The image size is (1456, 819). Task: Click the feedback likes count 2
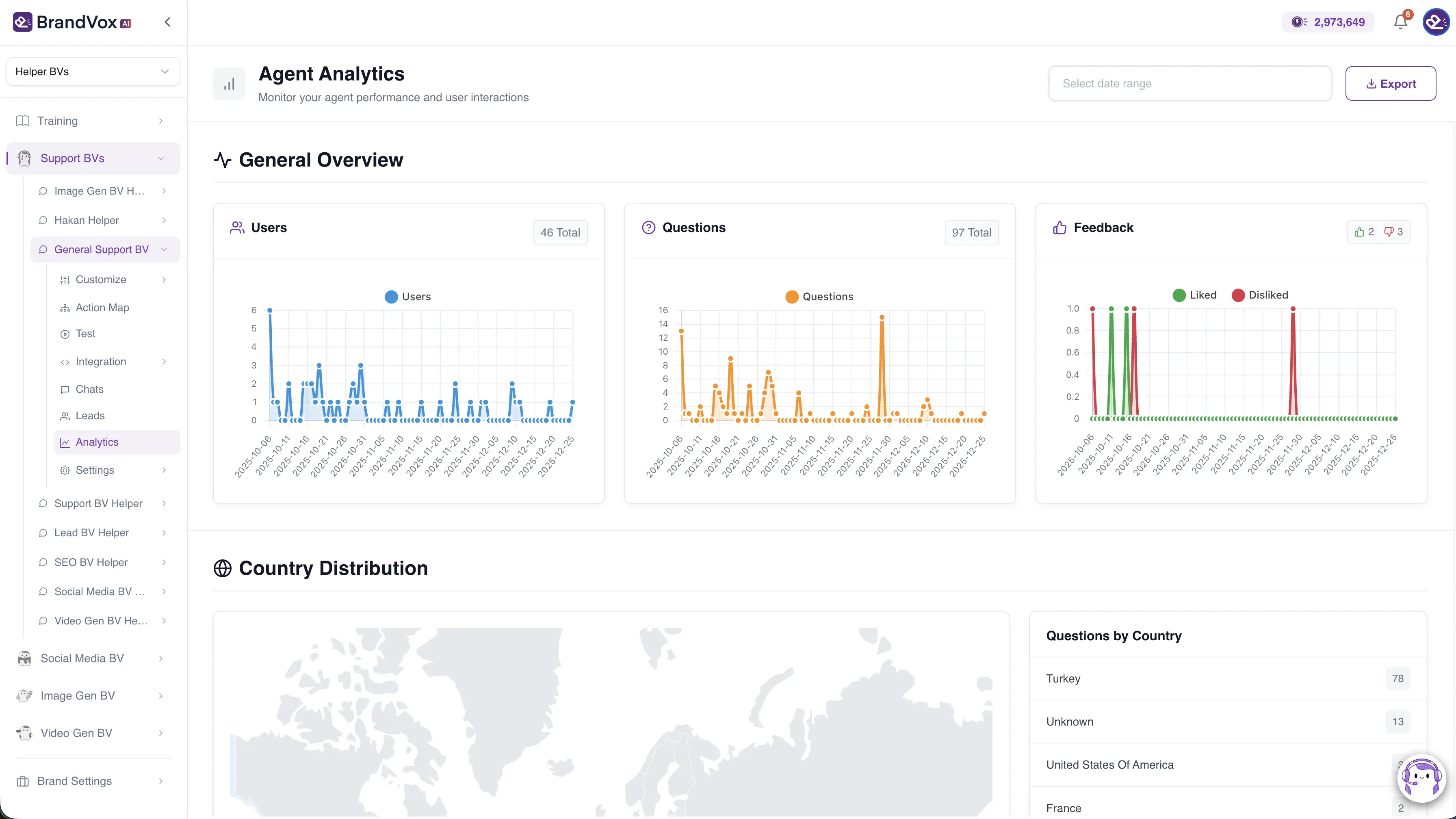pos(1364,232)
